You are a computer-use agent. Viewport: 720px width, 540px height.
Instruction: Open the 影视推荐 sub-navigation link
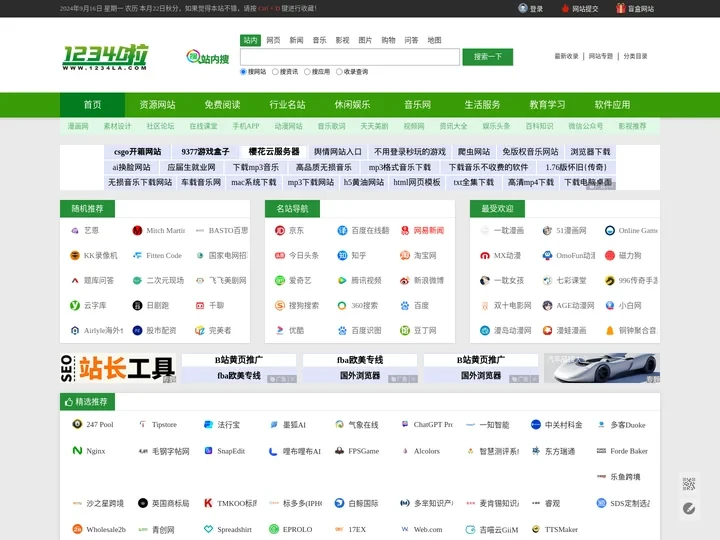(632, 126)
